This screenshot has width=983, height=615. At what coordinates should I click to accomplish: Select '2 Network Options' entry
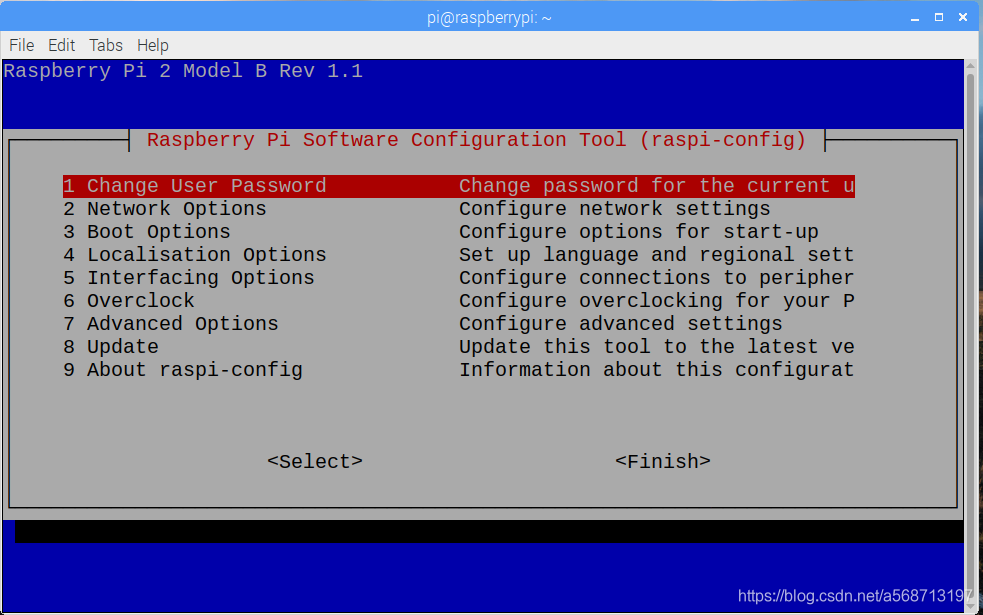458,209
